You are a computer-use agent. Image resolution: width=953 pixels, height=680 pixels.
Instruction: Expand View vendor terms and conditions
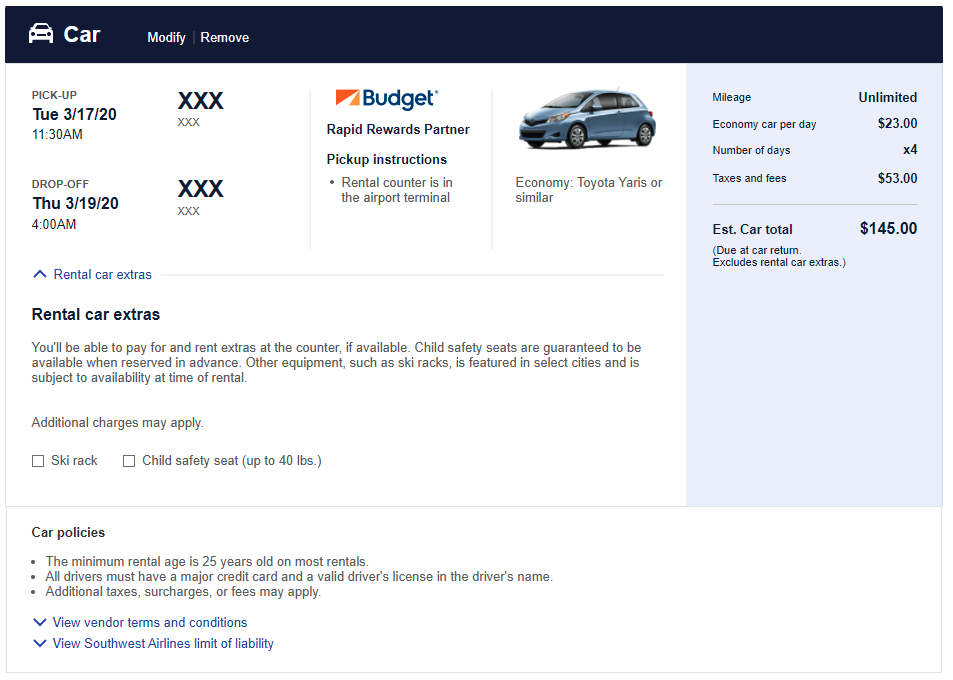(x=149, y=622)
